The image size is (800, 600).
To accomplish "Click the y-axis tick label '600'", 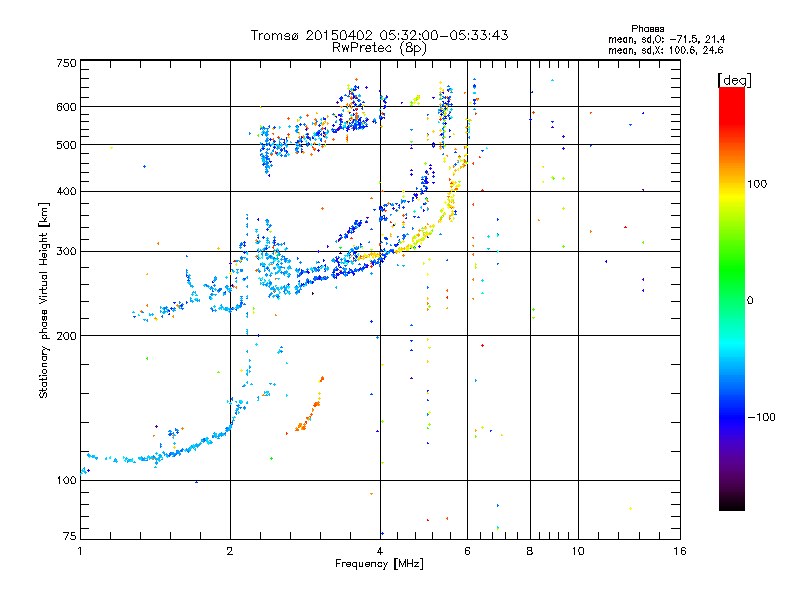I will 66,107.
